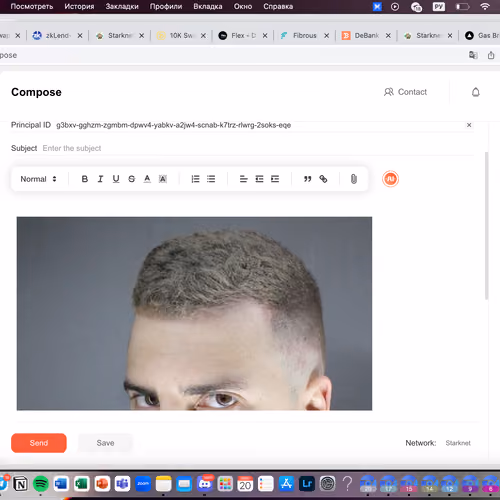
Task: Click the share icon in address bar
Action: [491, 55]
